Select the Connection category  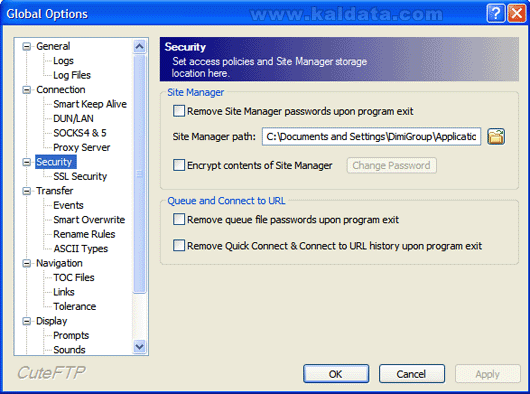click(x=61, y=90)
